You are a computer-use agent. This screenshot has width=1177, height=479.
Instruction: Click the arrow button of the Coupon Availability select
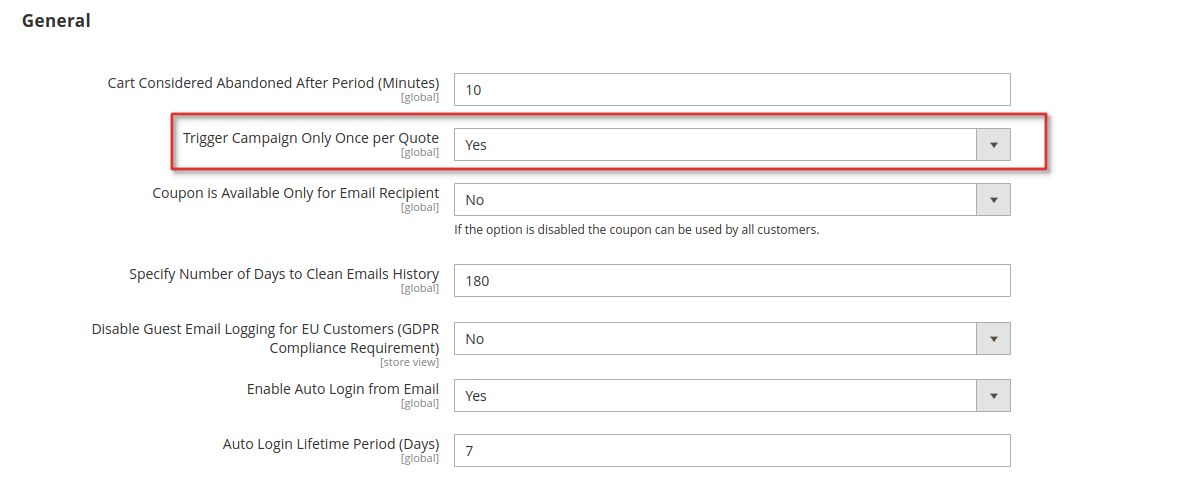pyautogui.click(x=993, y=200)
